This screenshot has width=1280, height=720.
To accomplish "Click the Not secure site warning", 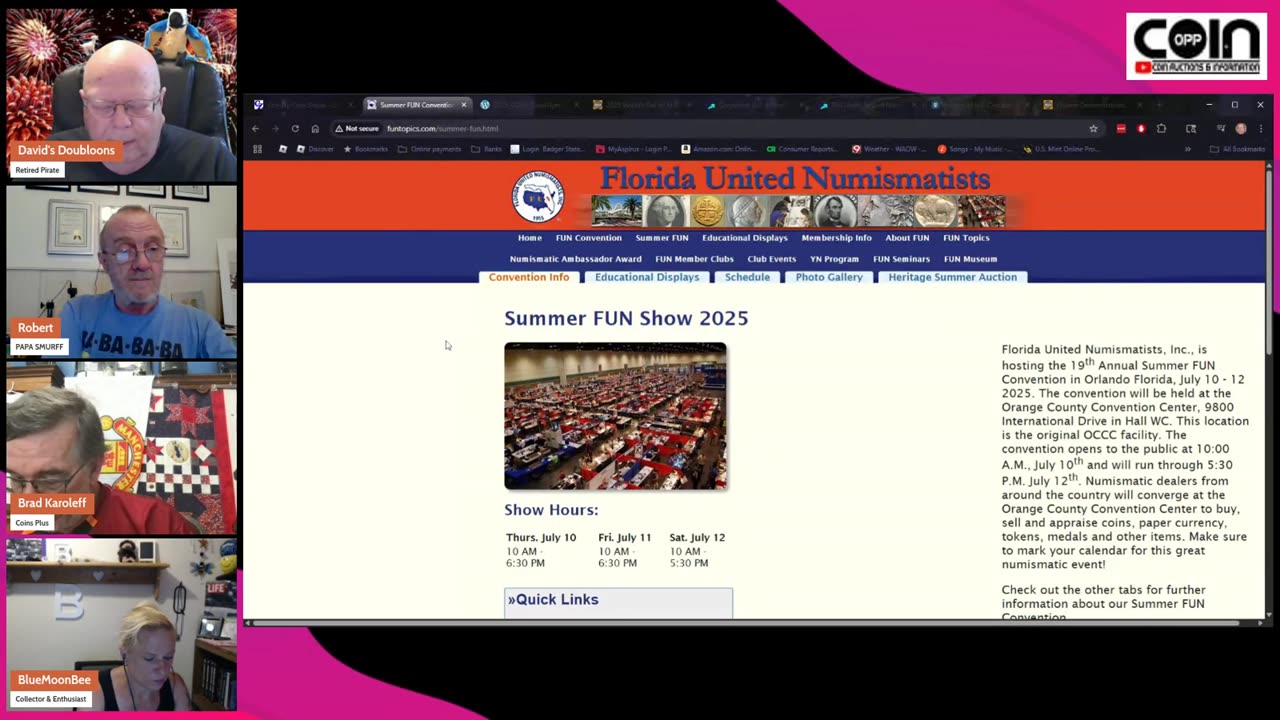I will (x=357, y=128).
